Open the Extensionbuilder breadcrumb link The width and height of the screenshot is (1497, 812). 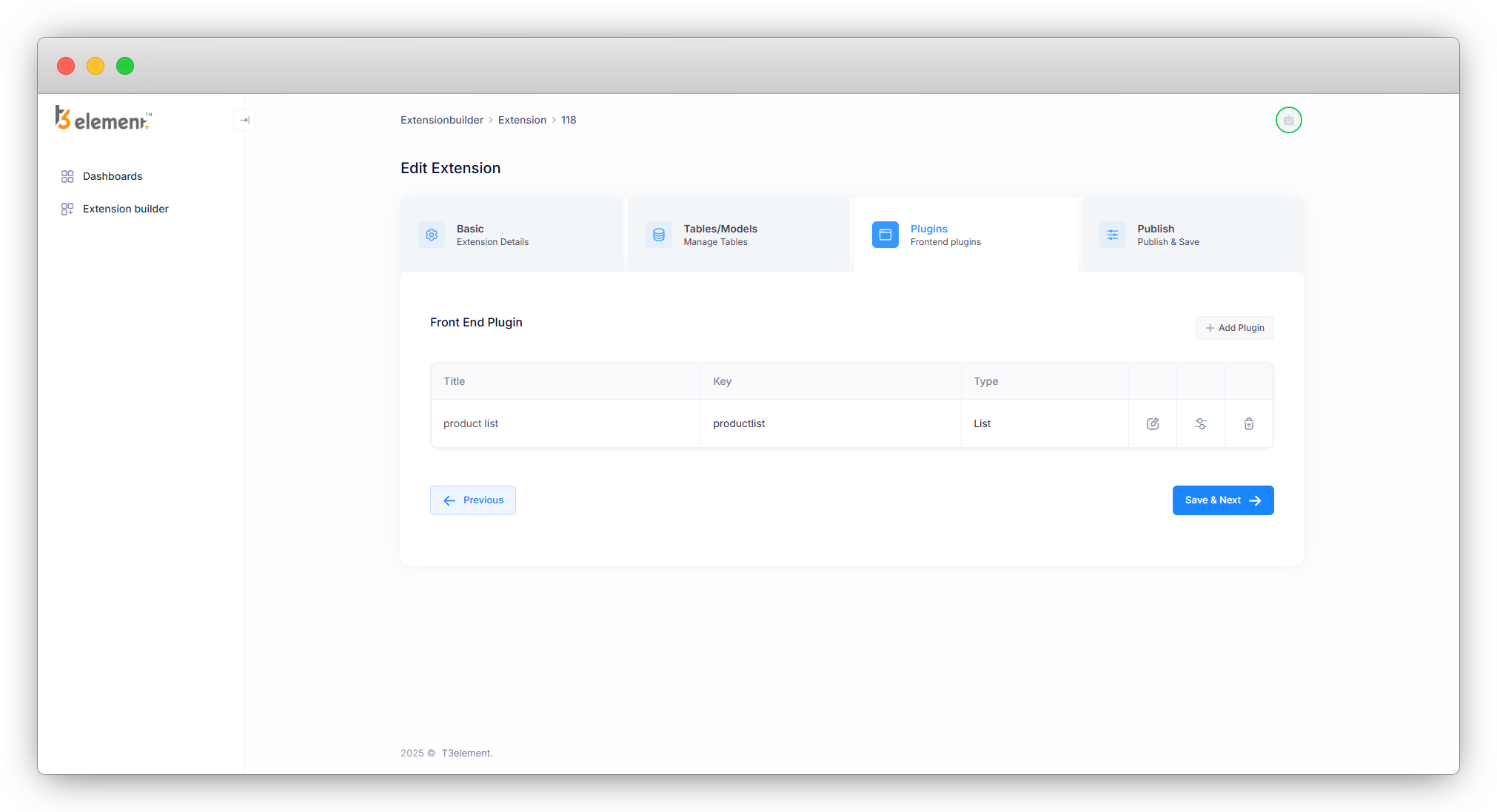tap(442, 120)
